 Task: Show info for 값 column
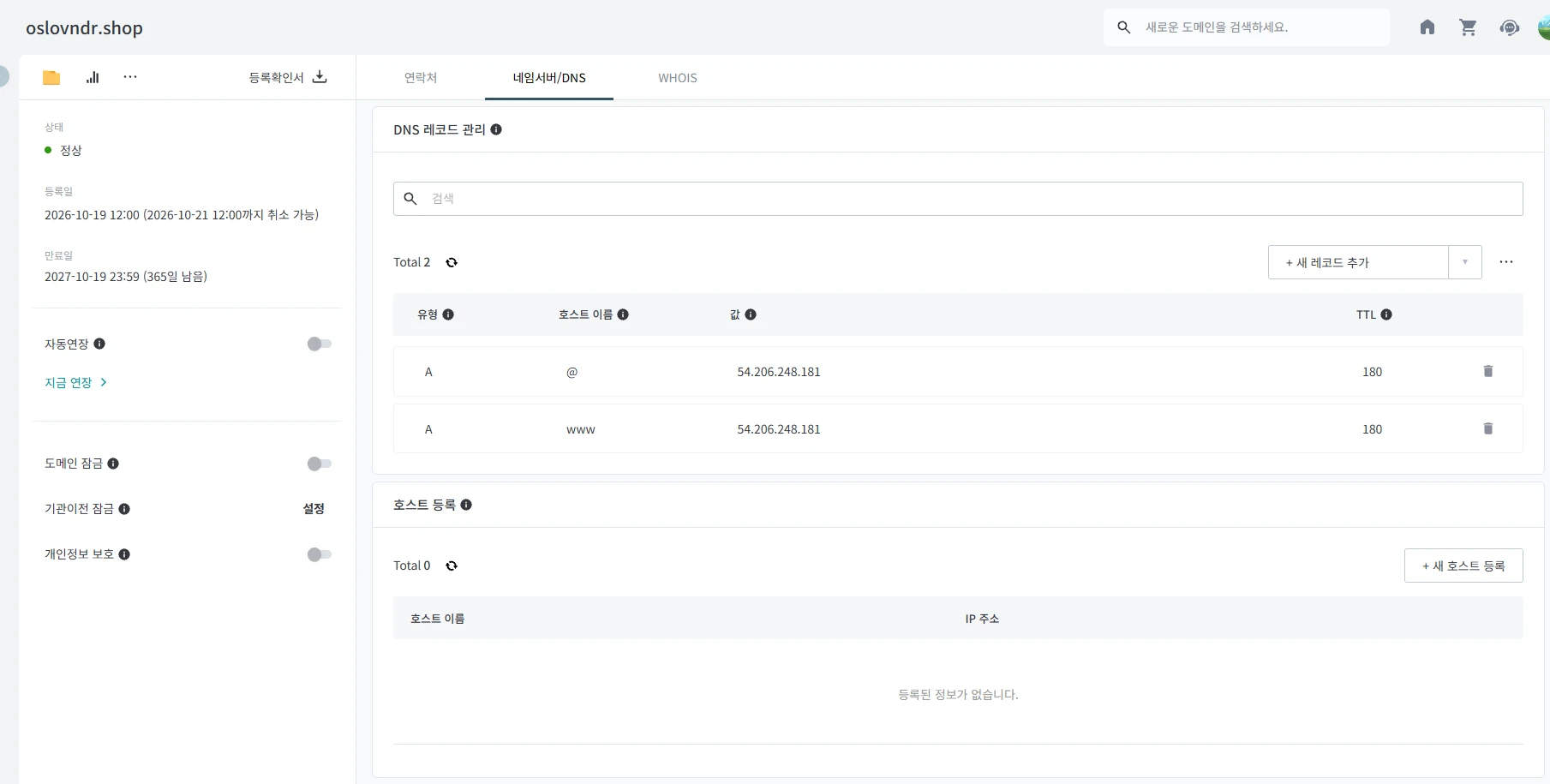751,314
